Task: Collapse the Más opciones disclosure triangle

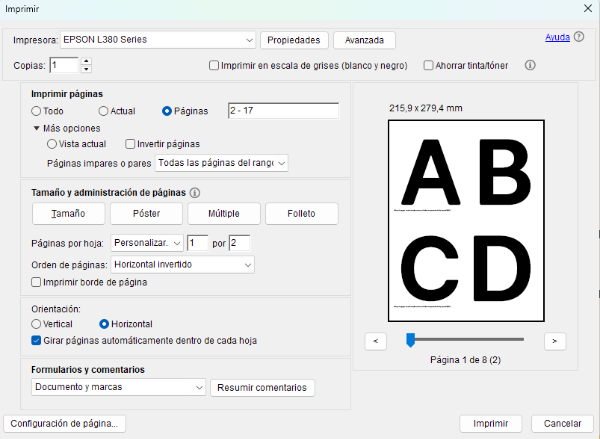Action: [x=37, y=129]
